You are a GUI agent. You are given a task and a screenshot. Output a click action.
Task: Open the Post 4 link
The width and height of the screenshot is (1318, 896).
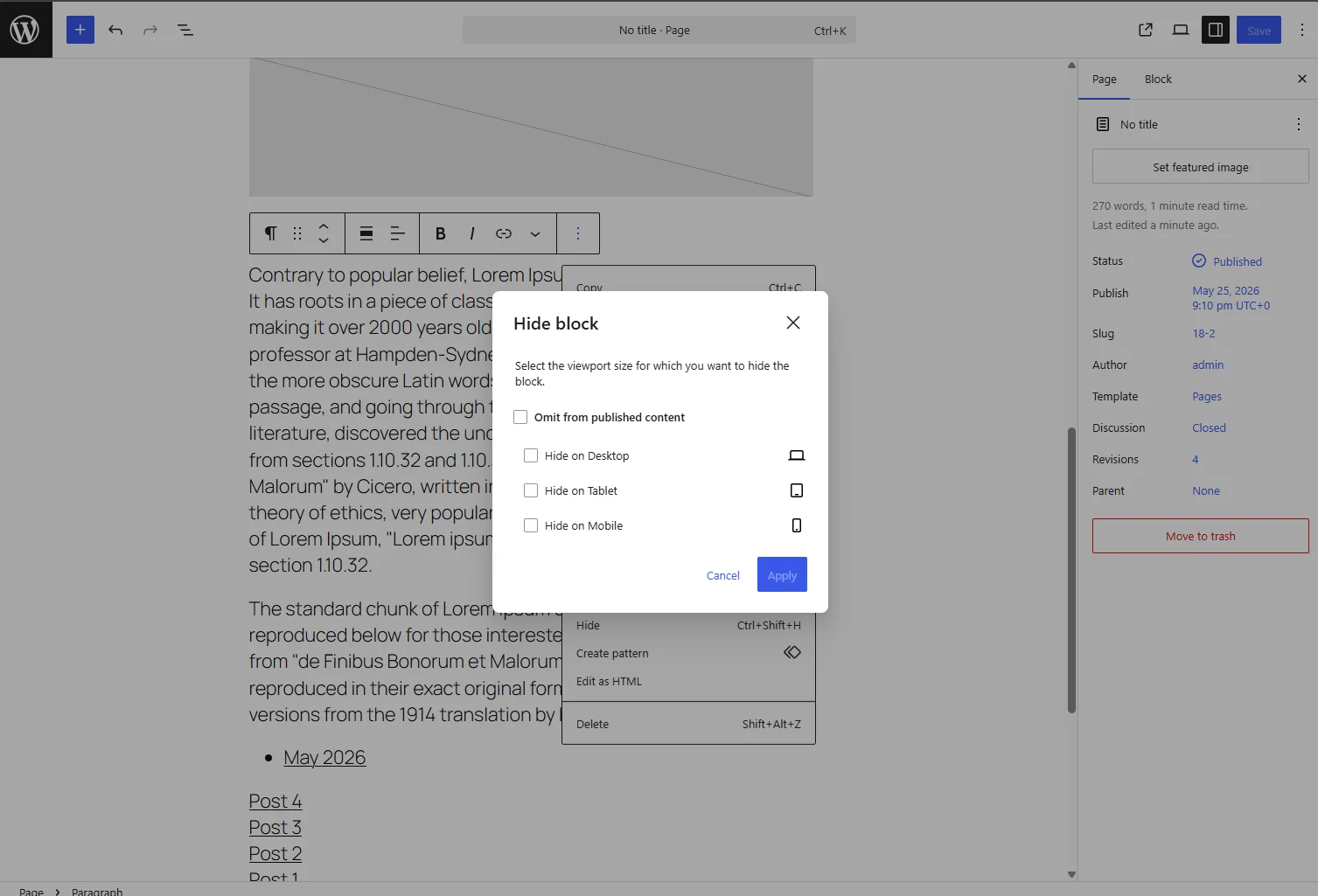tap(275, 802)
